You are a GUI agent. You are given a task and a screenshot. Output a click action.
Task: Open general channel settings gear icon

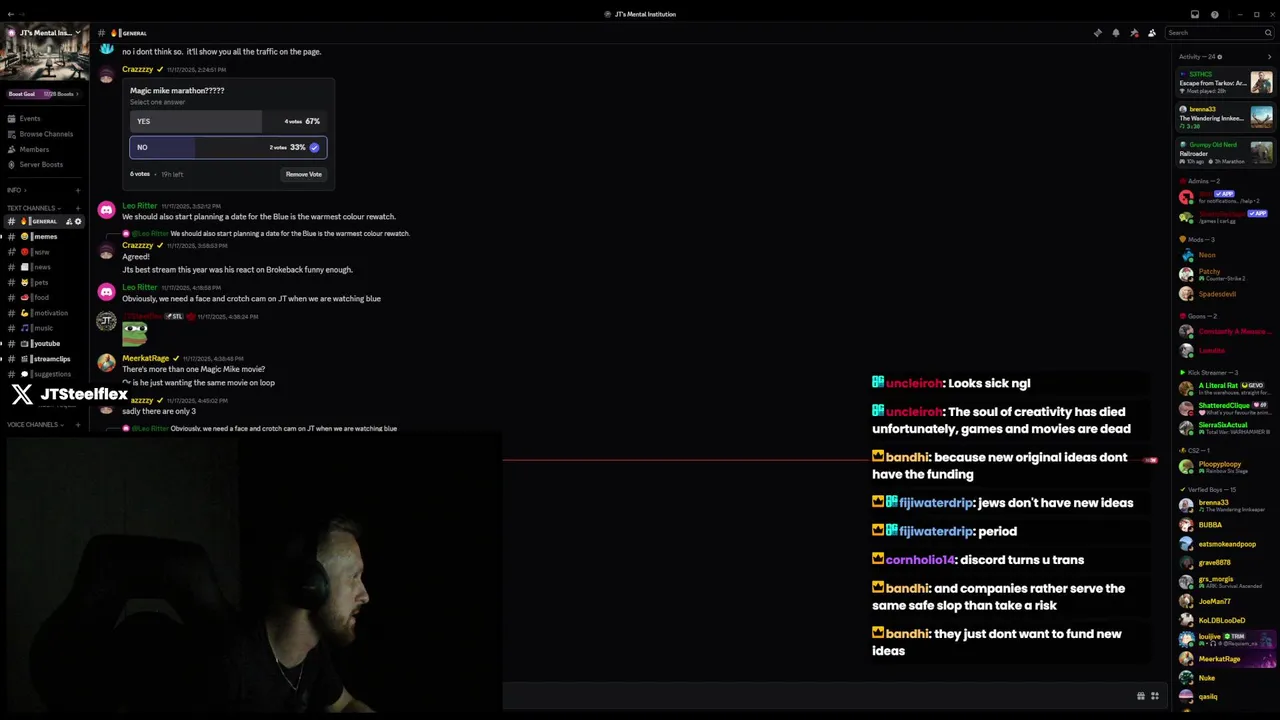[78, 221]
